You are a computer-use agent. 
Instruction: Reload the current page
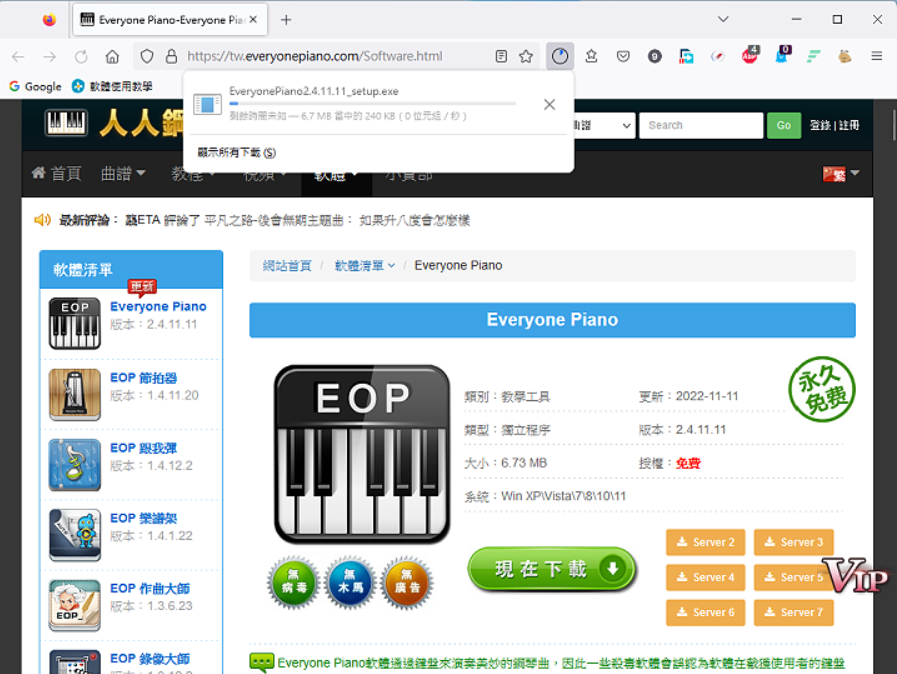(81, 56)
